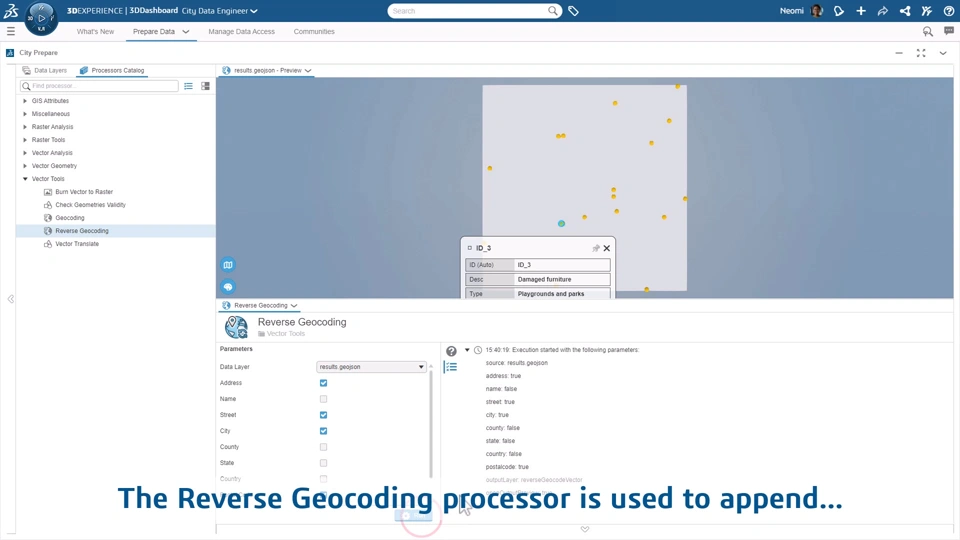Expand GIS Attributes category
960x540 pixels.
[x=25, y=100]
